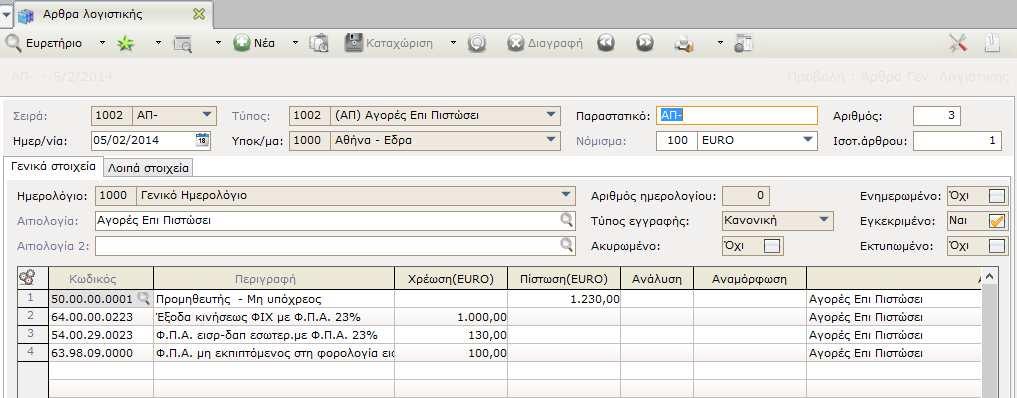Click the Κωδικός column header

[101, 279]
